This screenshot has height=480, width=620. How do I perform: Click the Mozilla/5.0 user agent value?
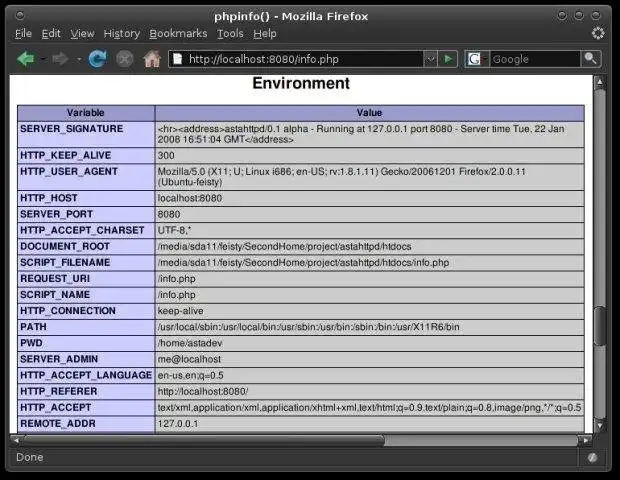point(342,177)
